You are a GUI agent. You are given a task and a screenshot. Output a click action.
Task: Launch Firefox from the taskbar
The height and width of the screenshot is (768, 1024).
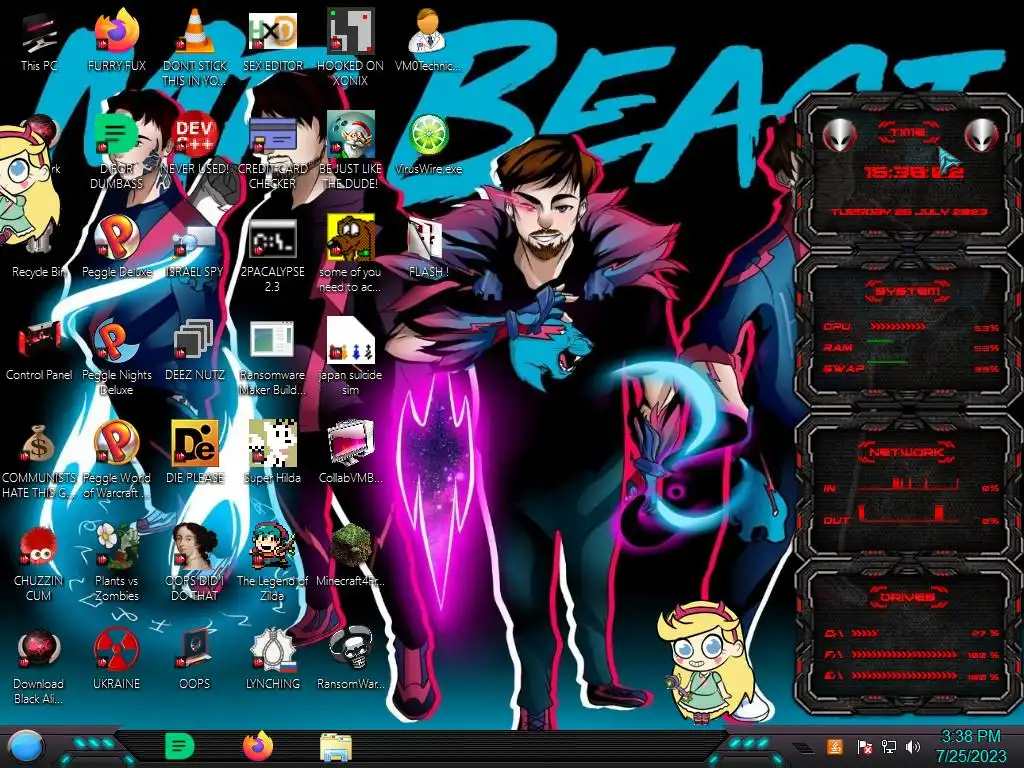258,746
